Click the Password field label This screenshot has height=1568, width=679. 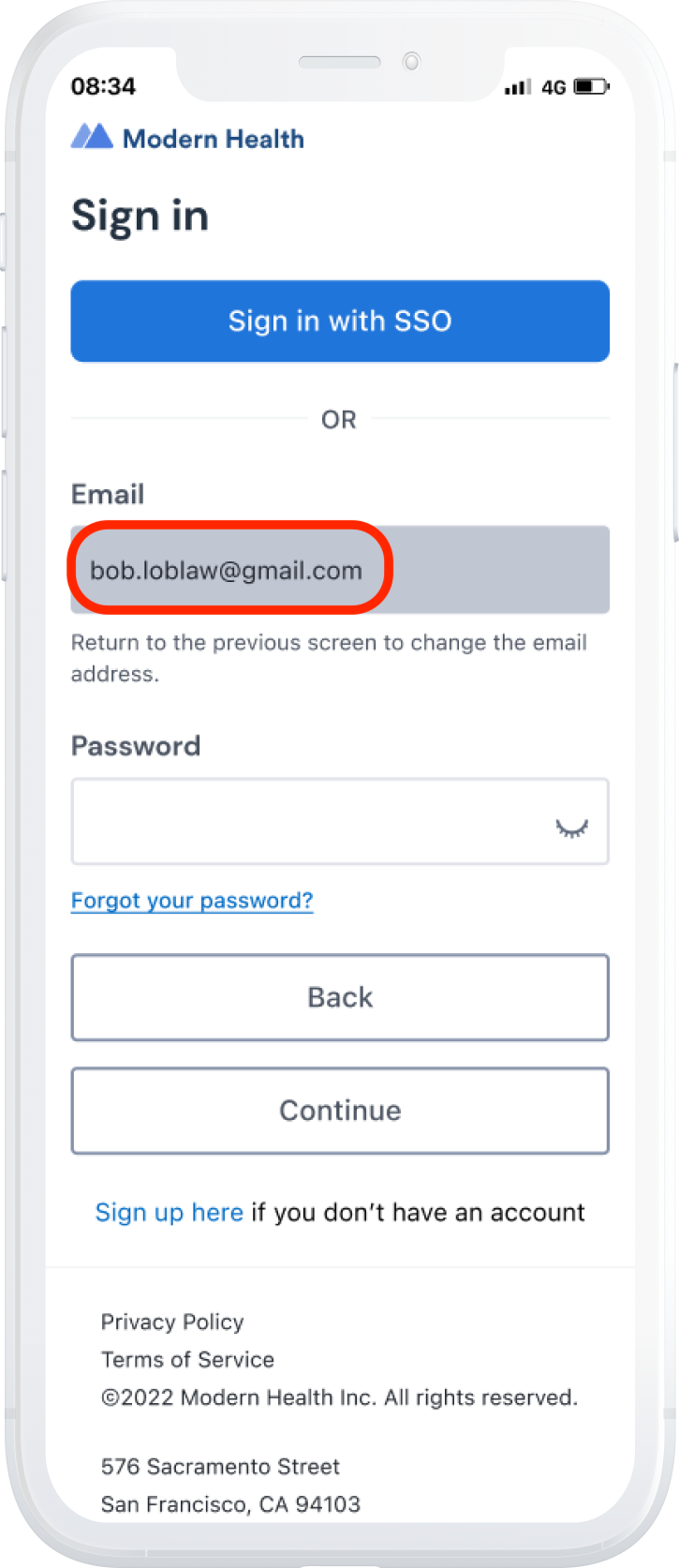(x=136, y=746)
